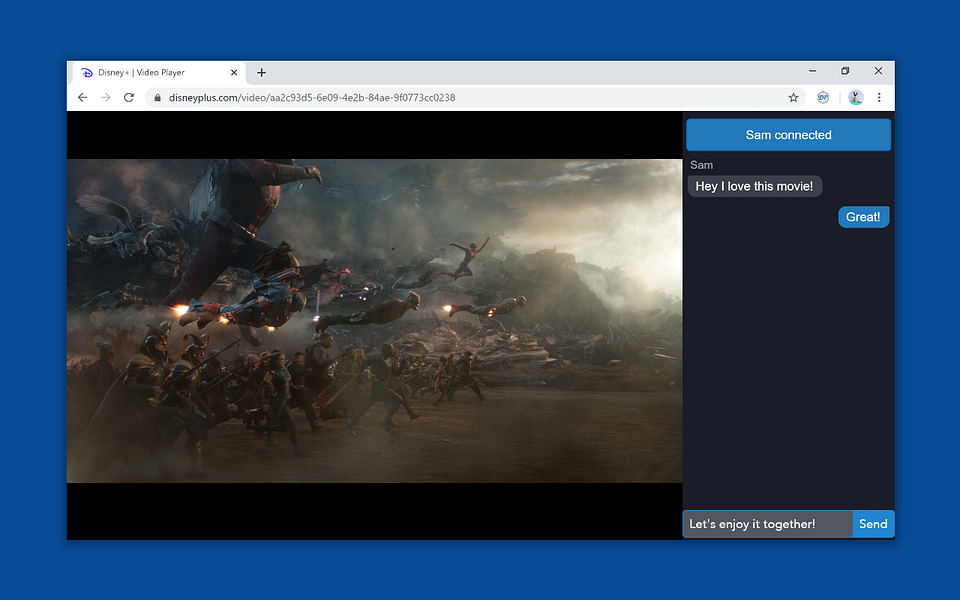Click the user profile avatar

(x=855, y=98)
